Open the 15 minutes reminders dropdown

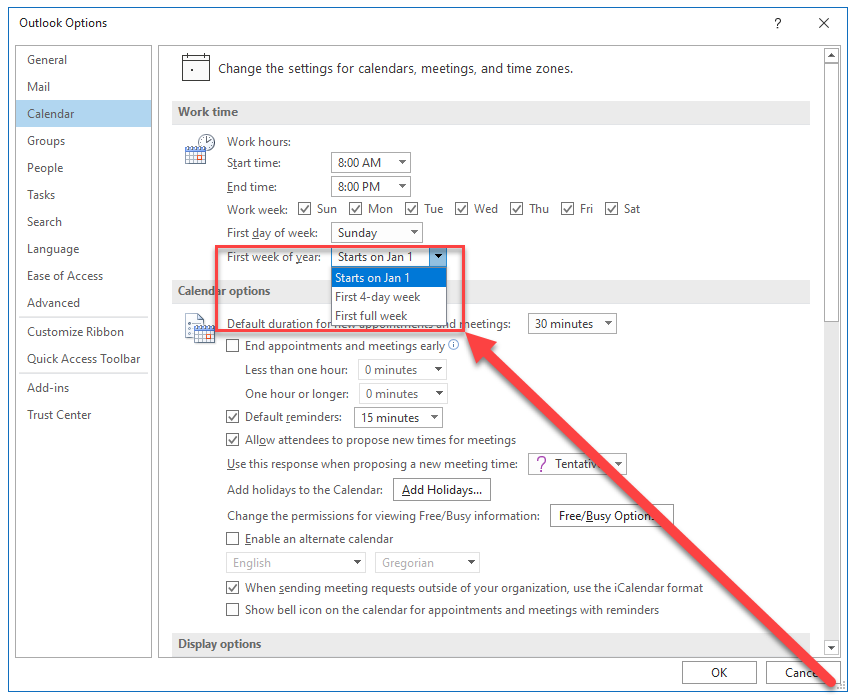tap(398, 418)
